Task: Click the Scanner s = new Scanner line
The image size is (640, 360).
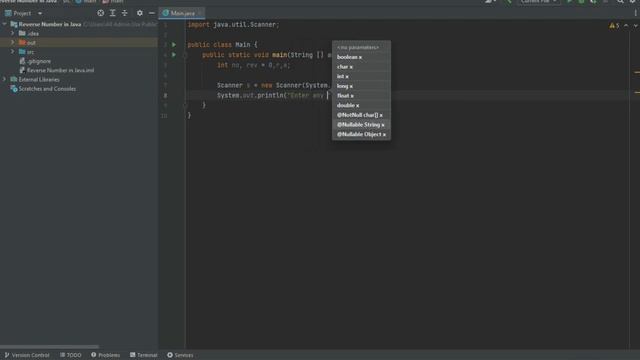Action: (273, 85)
